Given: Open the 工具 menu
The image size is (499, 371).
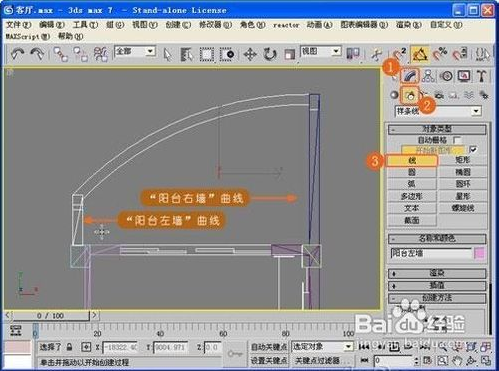Looking at the screenshot, I should [85, 25].
